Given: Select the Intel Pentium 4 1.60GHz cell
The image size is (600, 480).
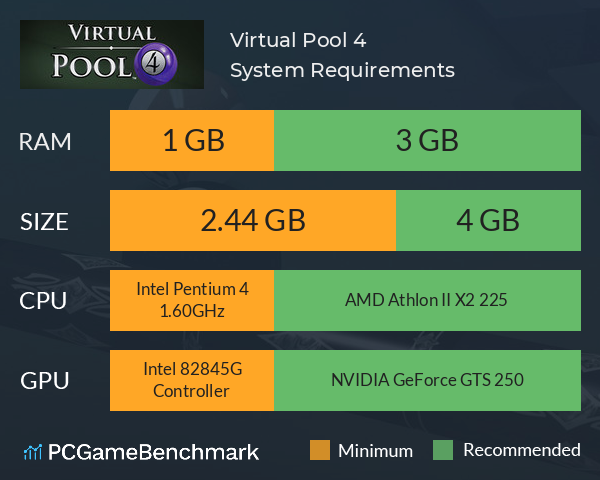Looking at the screenshot, I should pos(192,300).
